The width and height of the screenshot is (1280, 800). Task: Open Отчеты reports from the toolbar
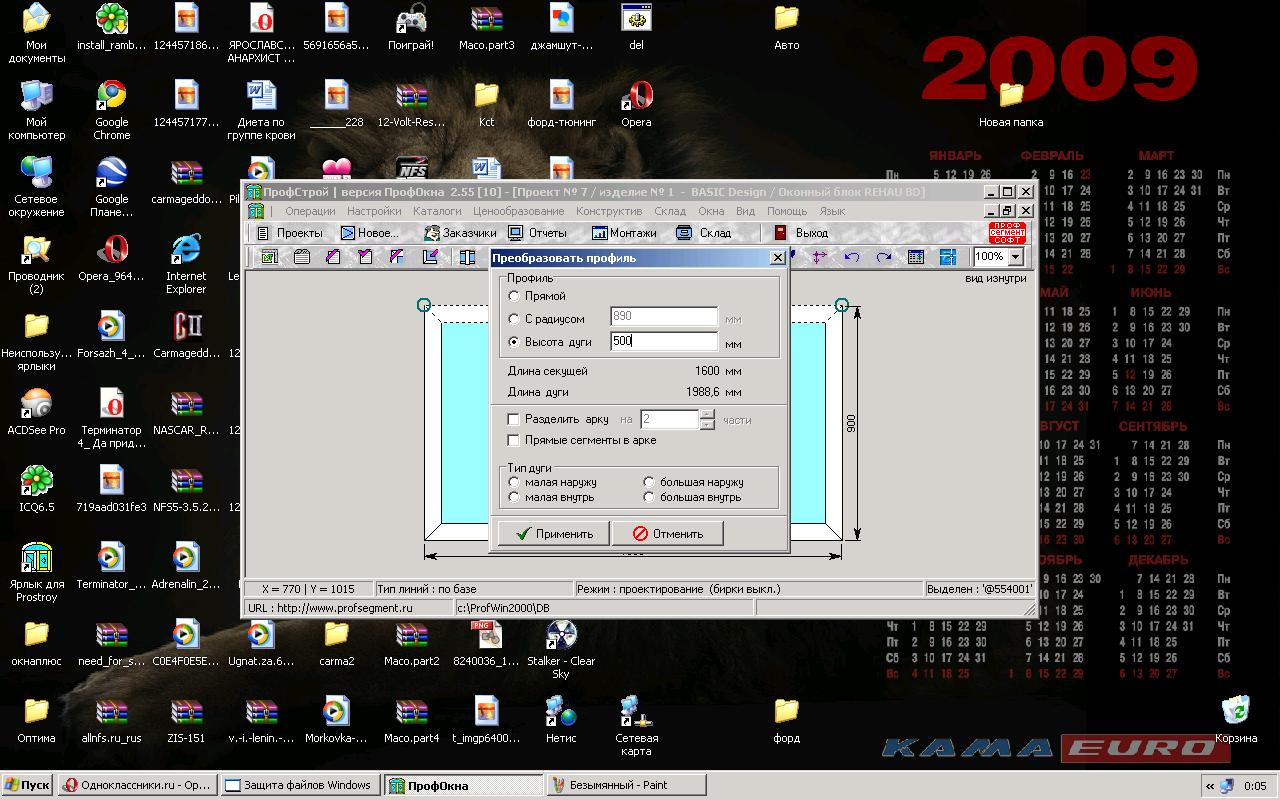pyautogui.click(x=537, y=233)
